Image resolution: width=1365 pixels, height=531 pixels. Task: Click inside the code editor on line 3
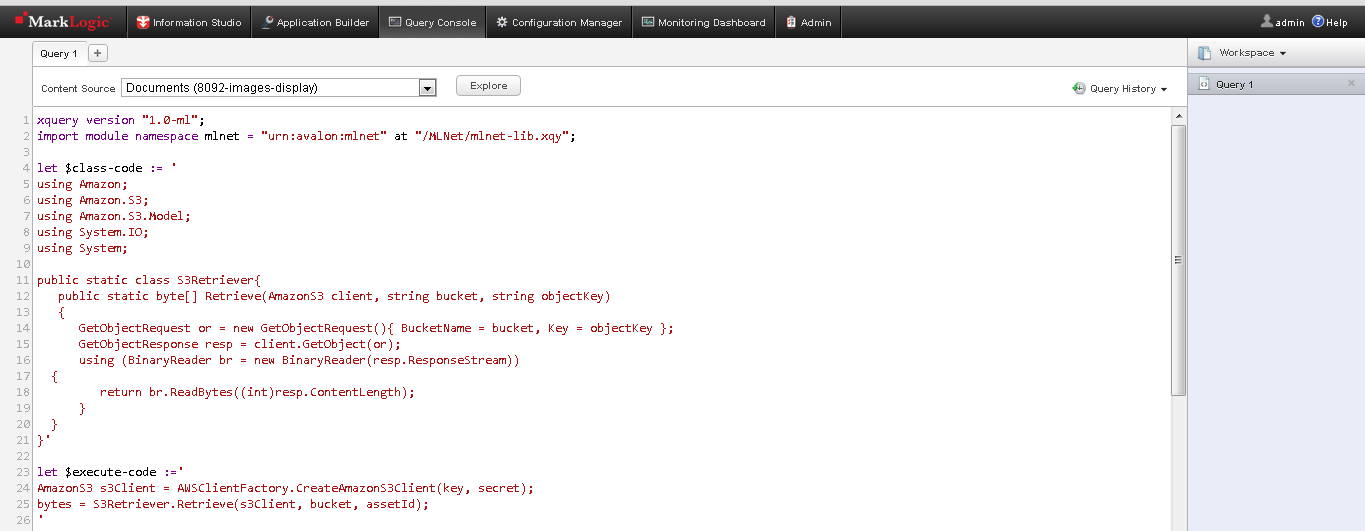[x=600, y=152]
